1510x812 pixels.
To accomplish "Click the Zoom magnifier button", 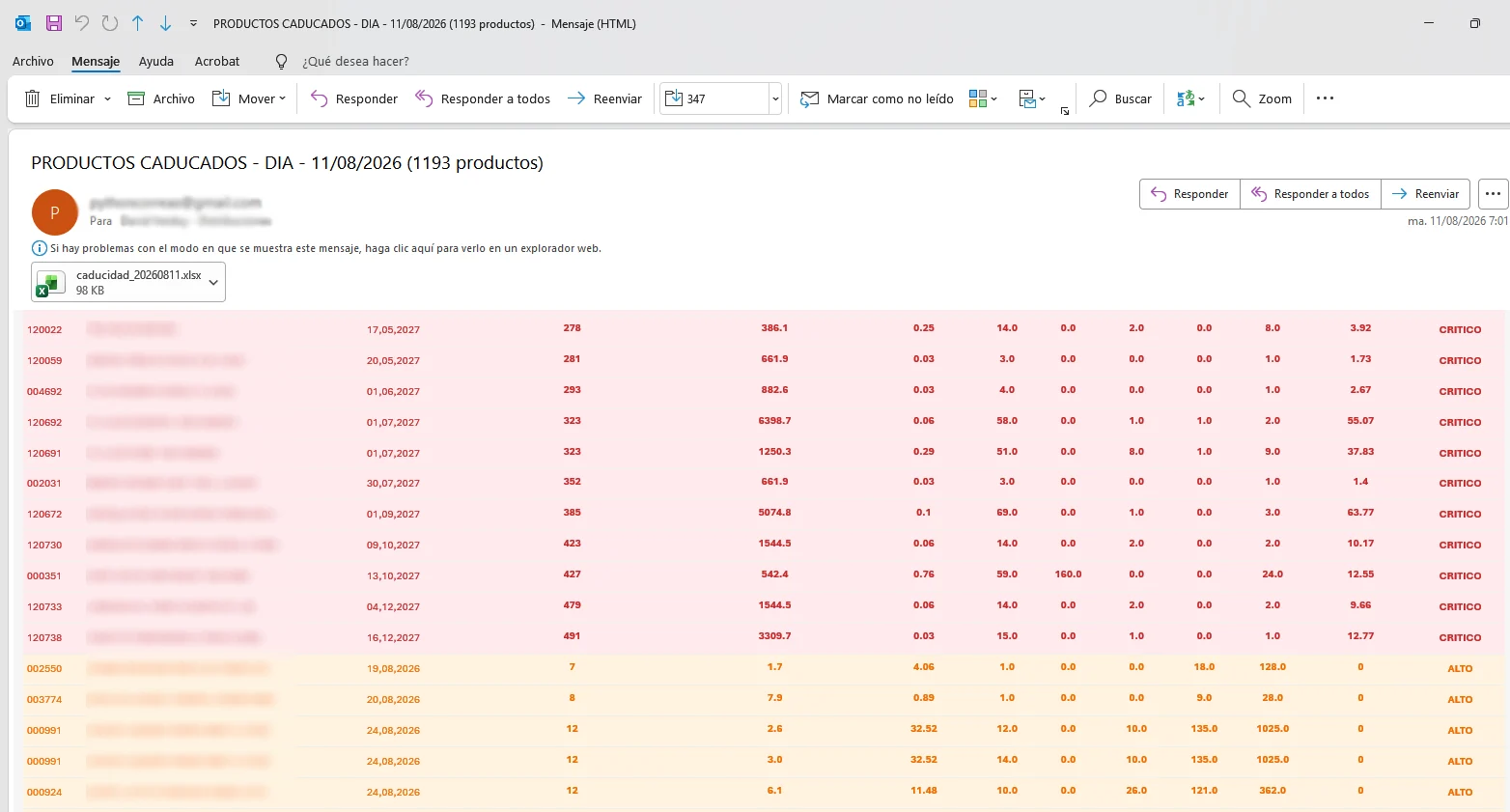I will (x=1262, y=98).
